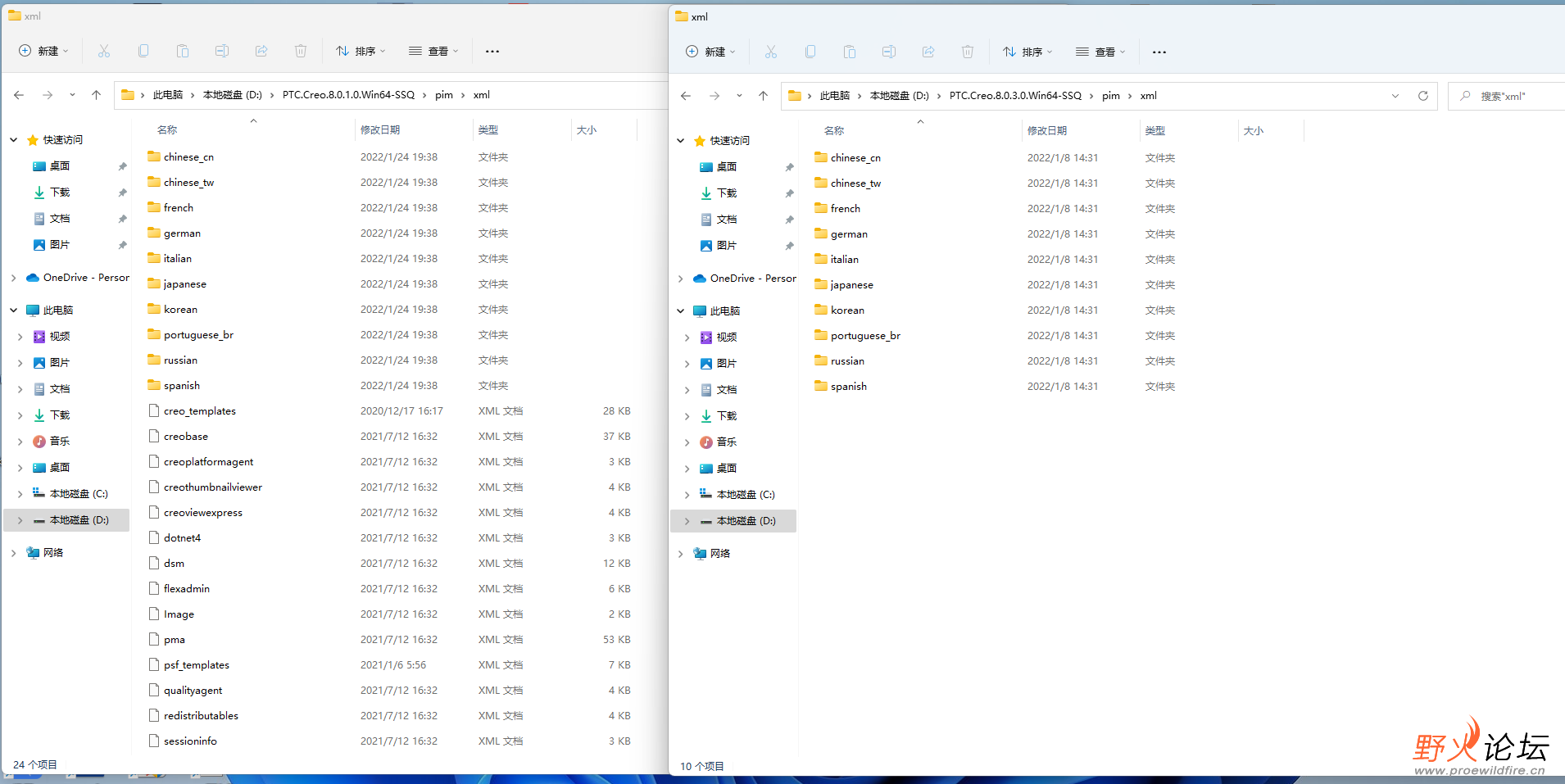This screenshot has width=1565, height=784.
Task: Select korean folder in right window
Action: point(847,310)
